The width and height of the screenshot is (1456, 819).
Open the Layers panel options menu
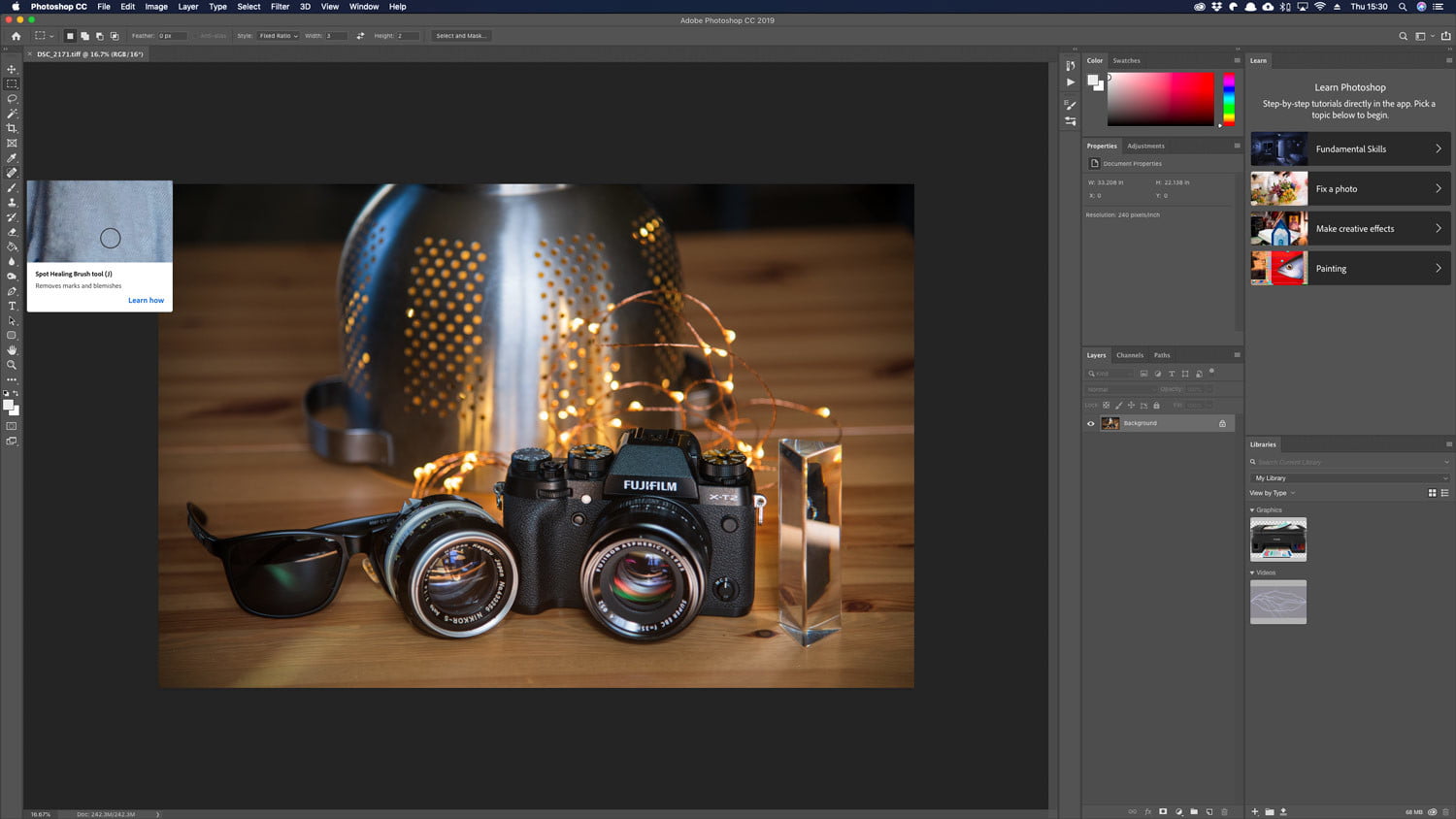[1237, 355]
